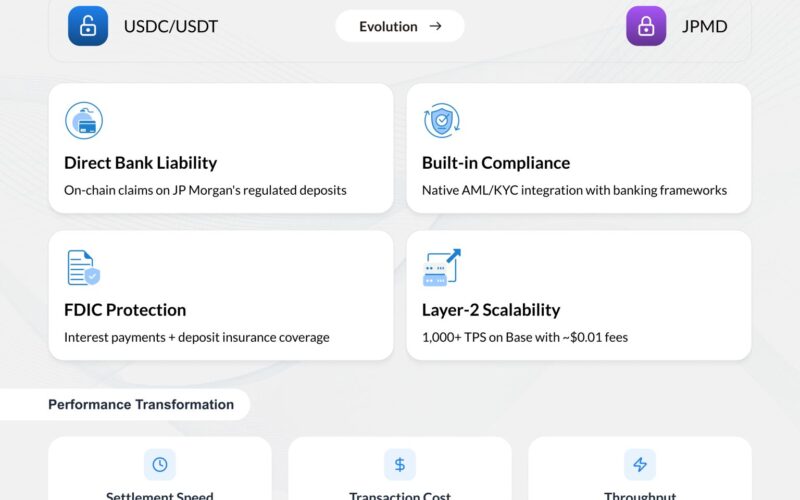Select the Layer-2 Scalability heading

point(491,310)
